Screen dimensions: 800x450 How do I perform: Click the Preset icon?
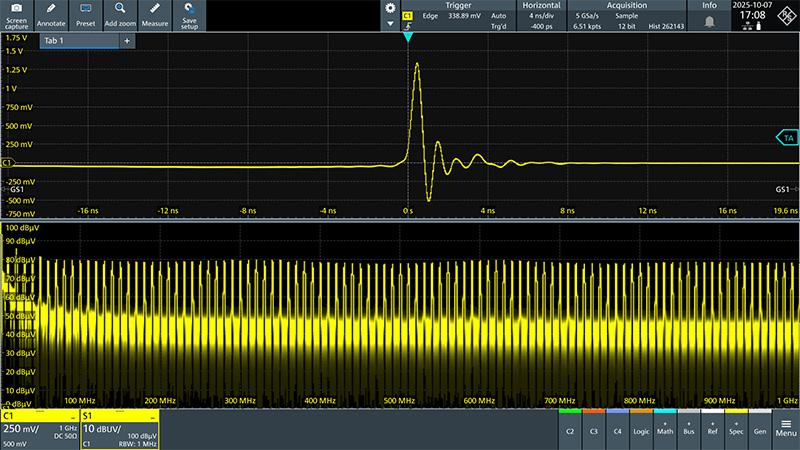pyautogui.click(x=85, y=14)
